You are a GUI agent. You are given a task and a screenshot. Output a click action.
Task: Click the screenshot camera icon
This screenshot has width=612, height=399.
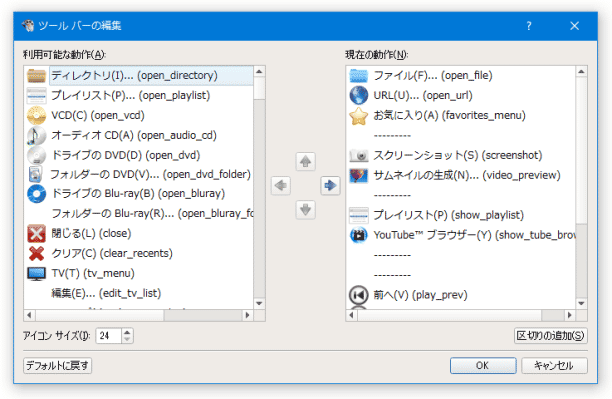358,155
